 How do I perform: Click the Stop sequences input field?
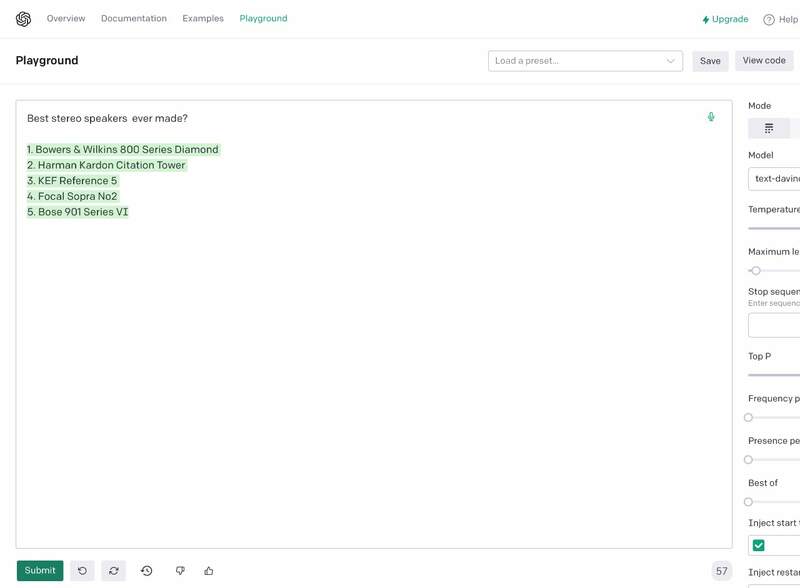pos(774,325)
